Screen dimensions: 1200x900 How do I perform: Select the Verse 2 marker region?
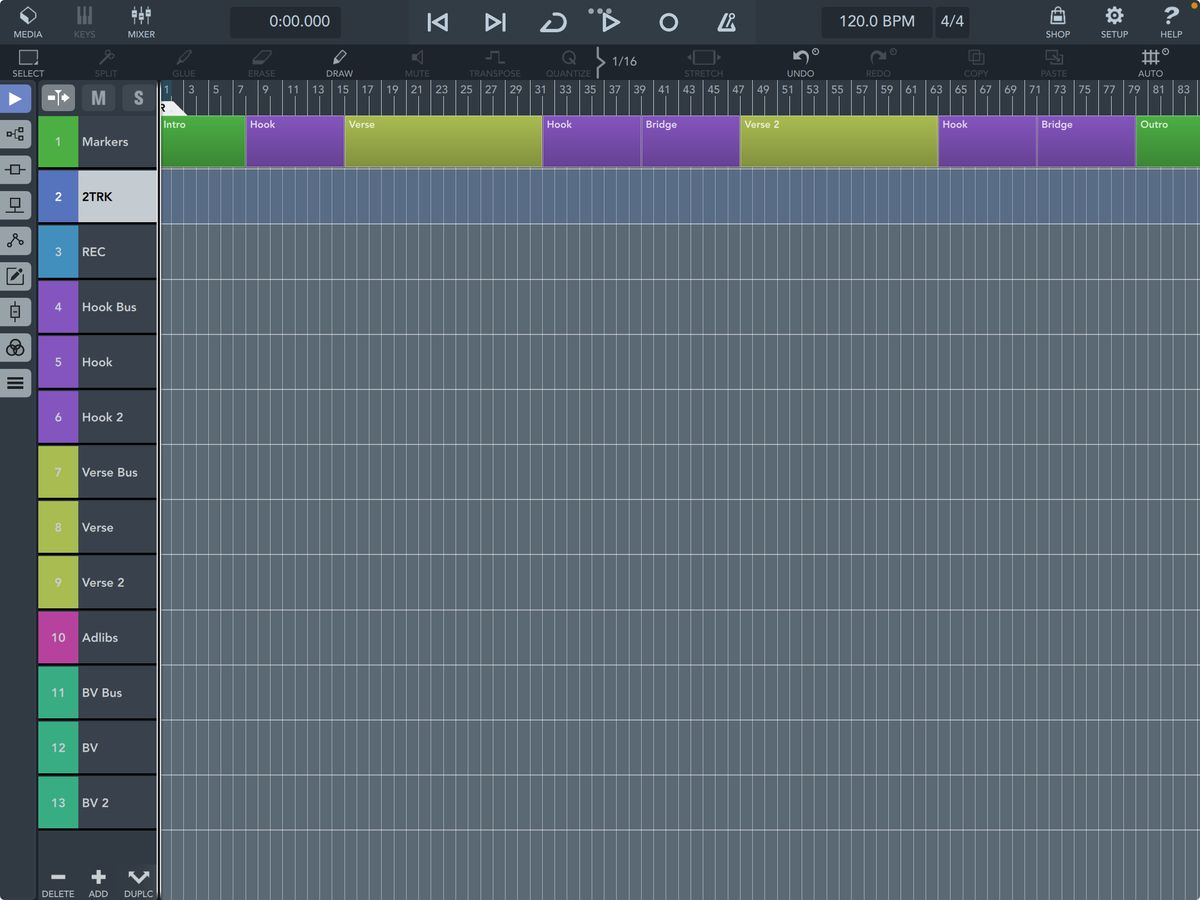[839, 141]
